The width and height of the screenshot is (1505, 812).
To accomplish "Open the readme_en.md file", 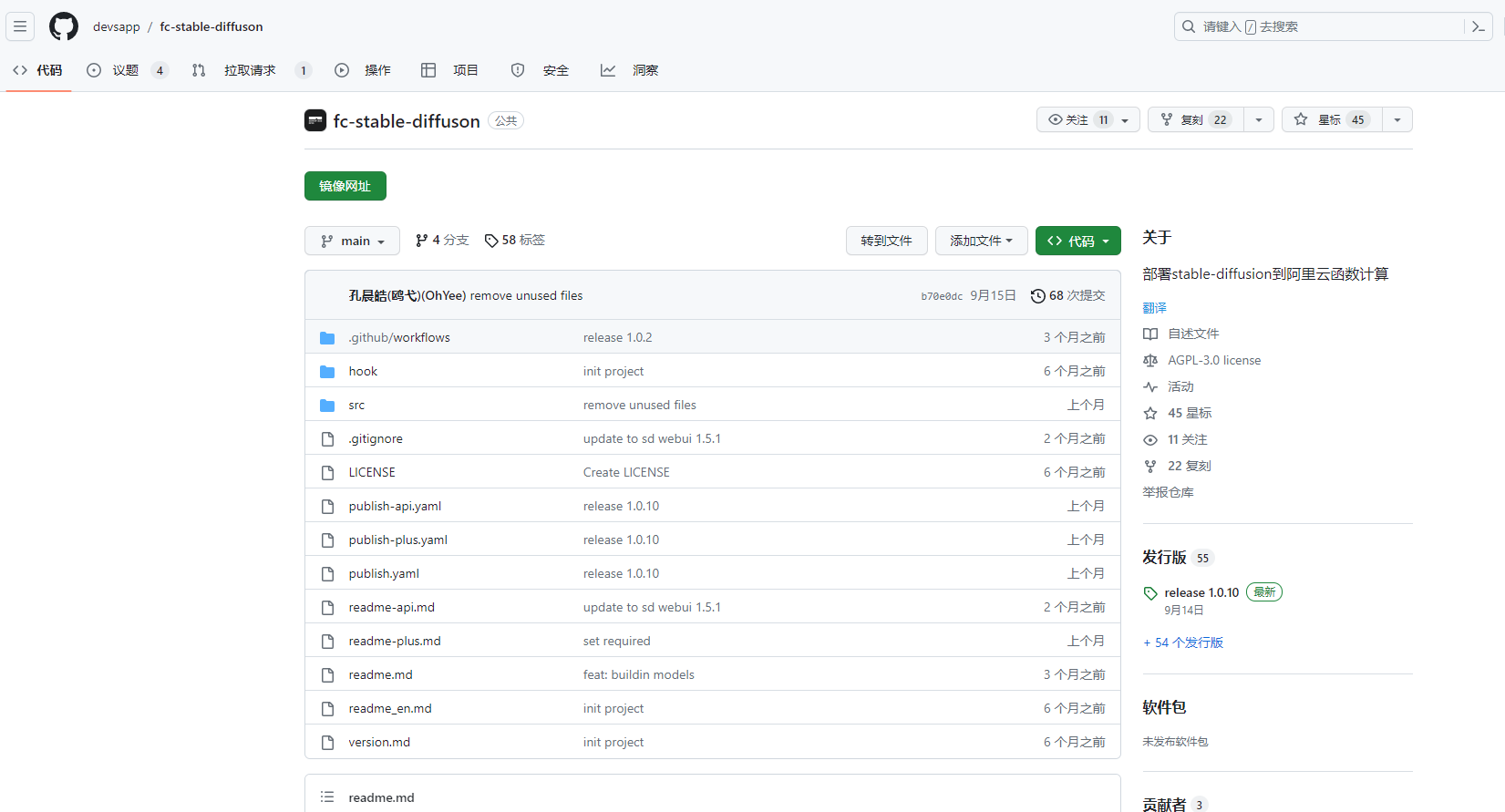I will pyautogui.click(x=390, y=709).
